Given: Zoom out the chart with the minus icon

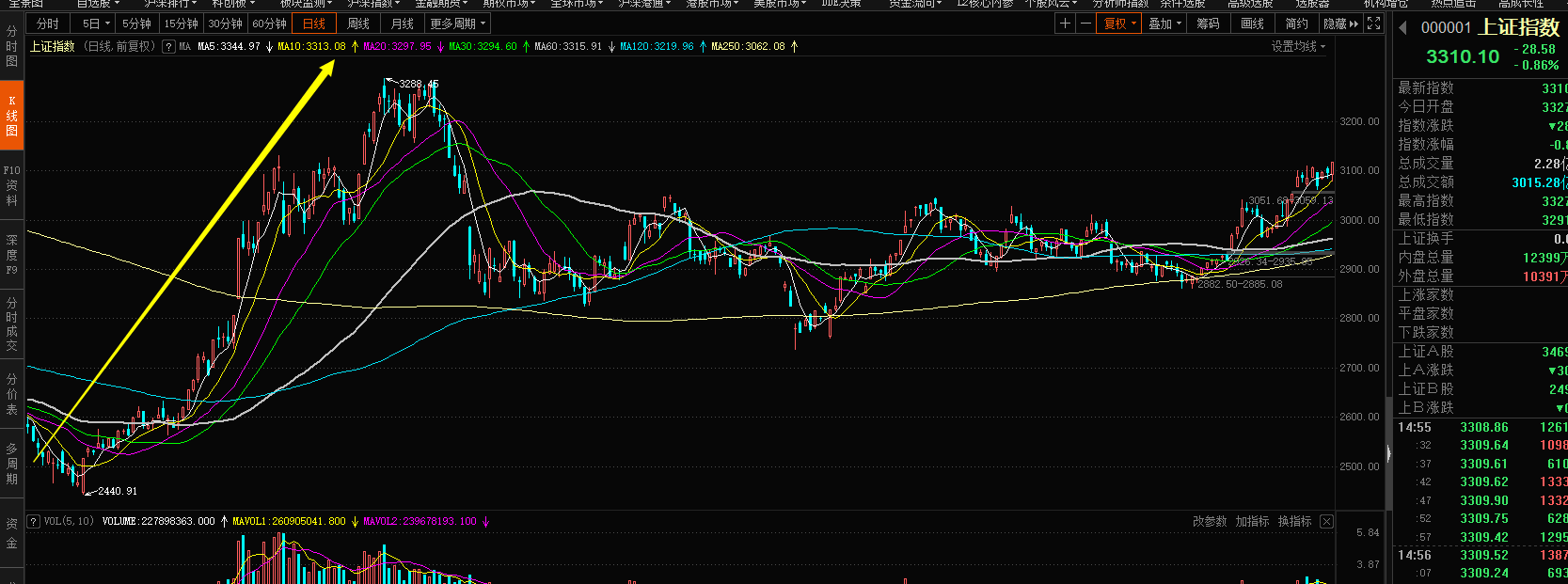Looking at the screenshot, I should tap(1085, 24).
